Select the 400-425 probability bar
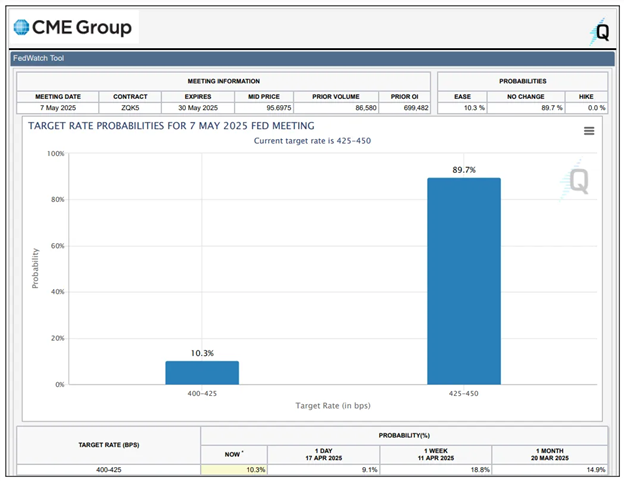This screenshot has width=624, height=481. 202,372
